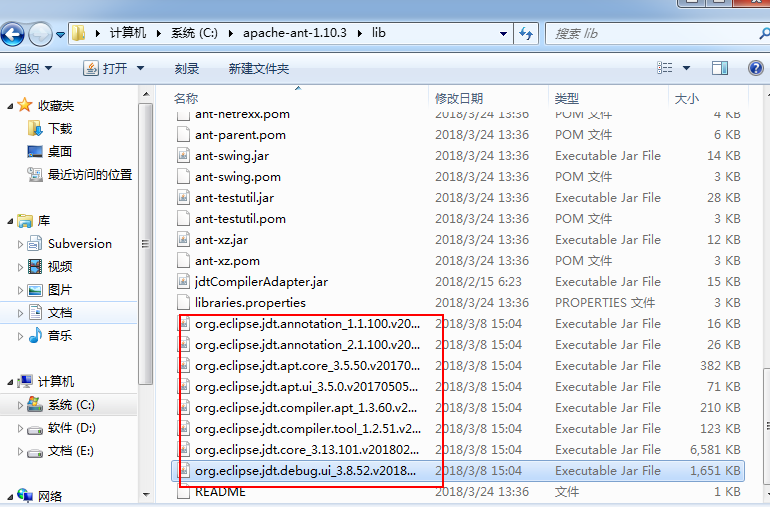
Task: Sort files by 大小 column header
Action: pos(687,98)
